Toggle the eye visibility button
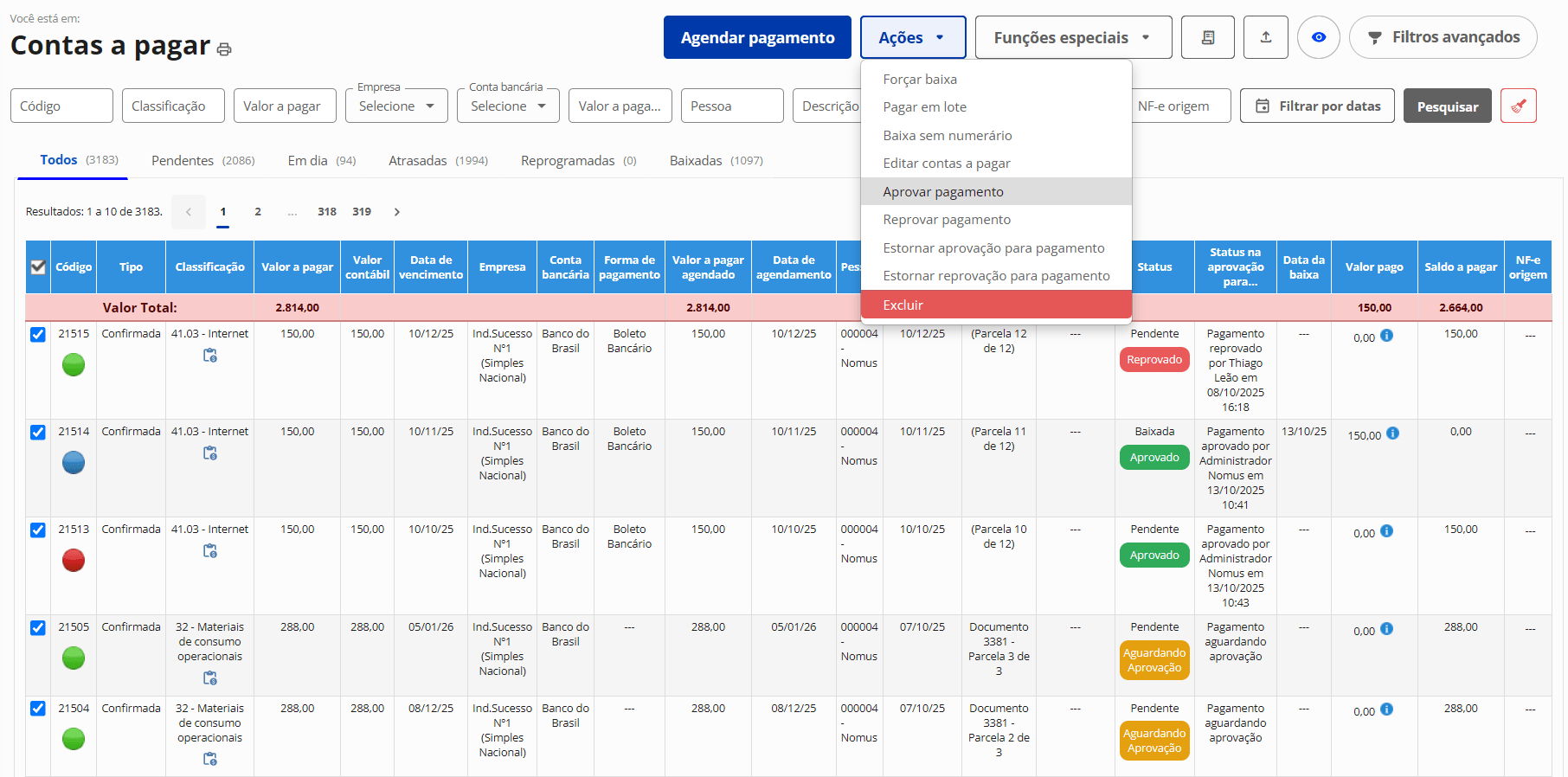This screenshot has width=1568, height=777. coord(1318,37)
